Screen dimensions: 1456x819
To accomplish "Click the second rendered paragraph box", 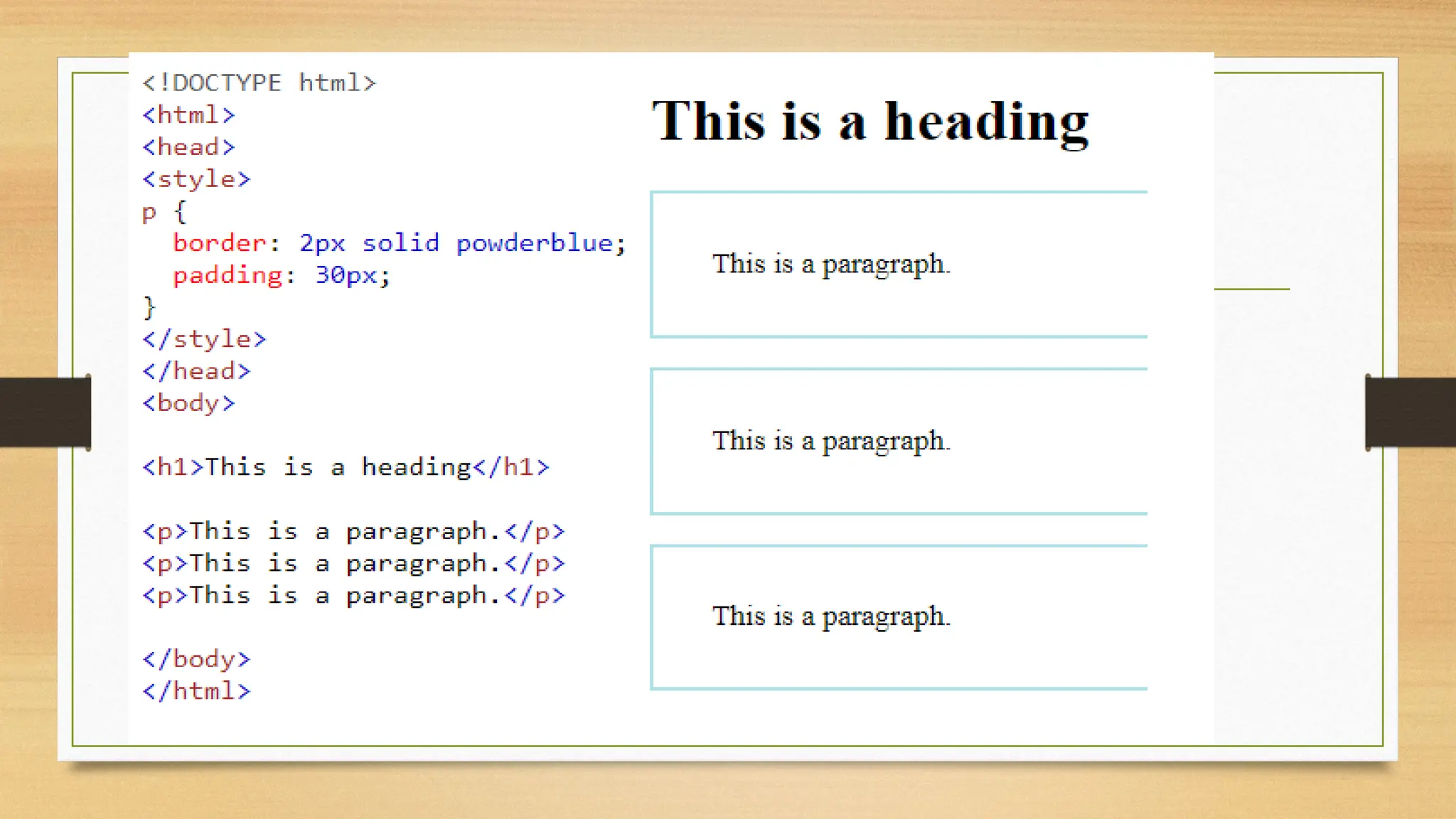I will (x=899, y=441).
